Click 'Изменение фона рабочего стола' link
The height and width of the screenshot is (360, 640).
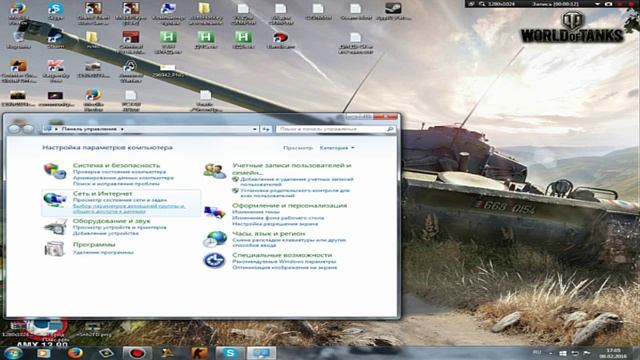pyautogui.click(x=278, y=218)
